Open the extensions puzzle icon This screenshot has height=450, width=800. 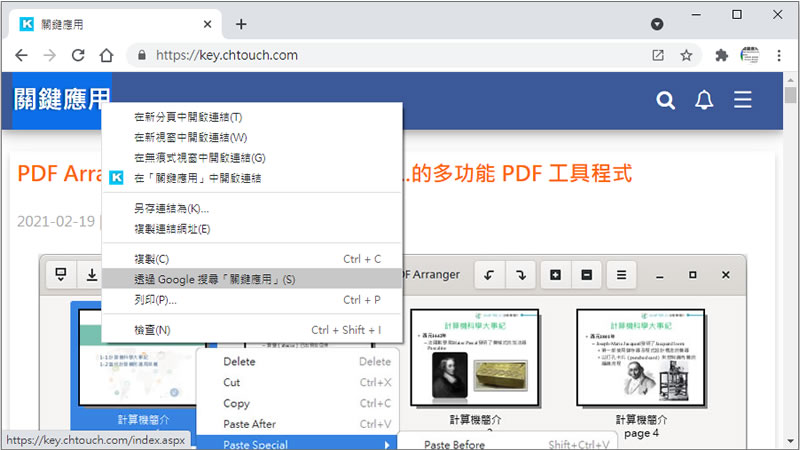(x=721, y=55)
